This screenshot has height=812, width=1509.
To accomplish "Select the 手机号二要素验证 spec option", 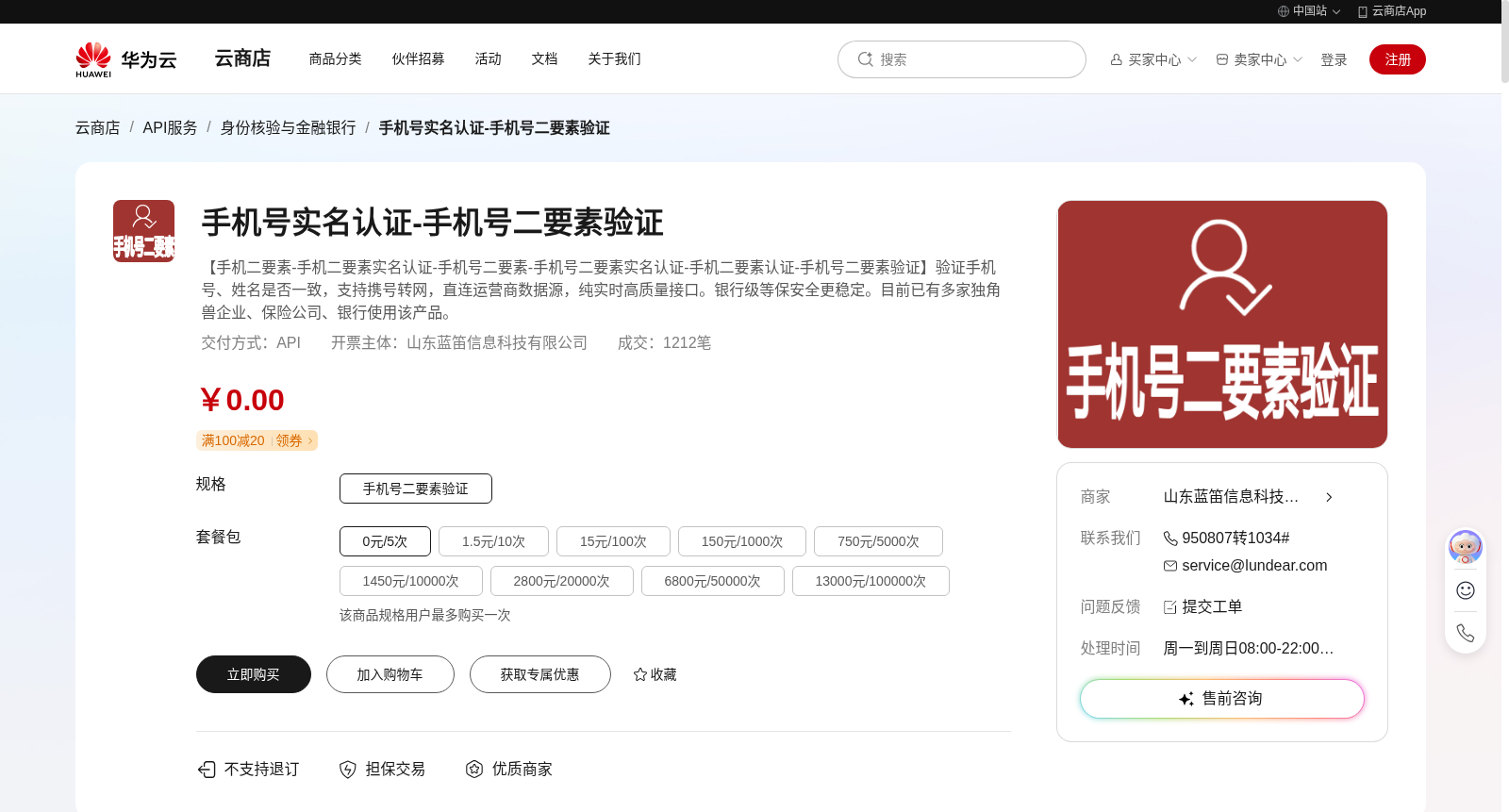I will [x=416, y=489].
